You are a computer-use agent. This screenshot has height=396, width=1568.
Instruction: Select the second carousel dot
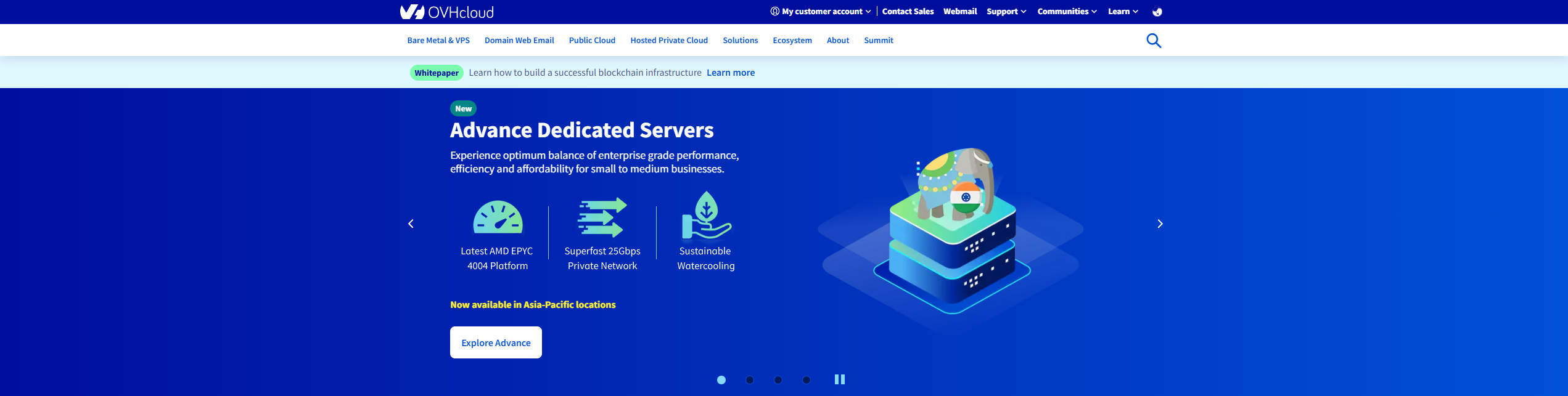tap(750, 380)
